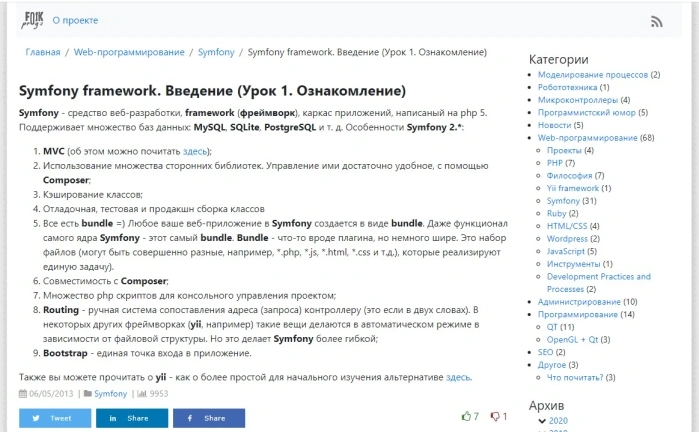Open 'Программирование' category
699x432 pixels.
tap(577, 314)
